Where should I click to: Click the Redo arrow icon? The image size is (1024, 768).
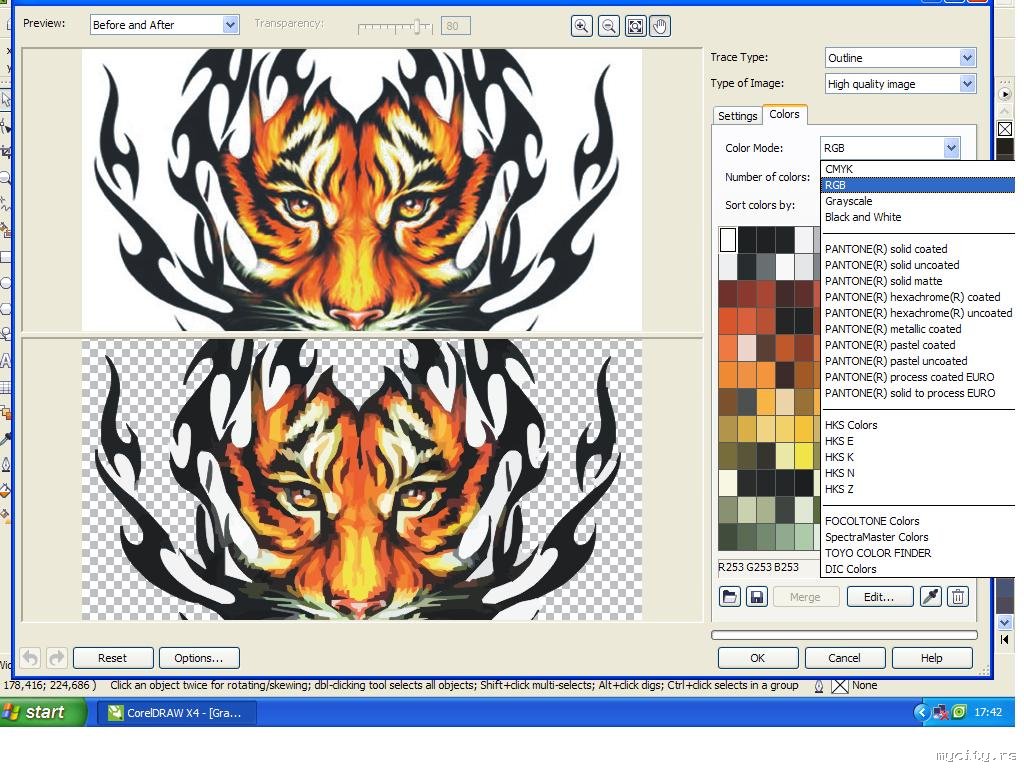(57, 657)
